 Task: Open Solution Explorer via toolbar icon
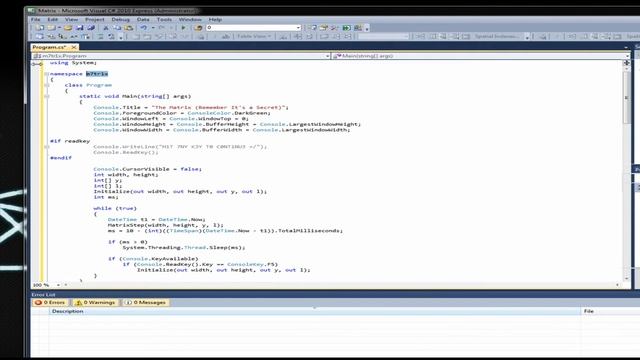pos(312,28)
